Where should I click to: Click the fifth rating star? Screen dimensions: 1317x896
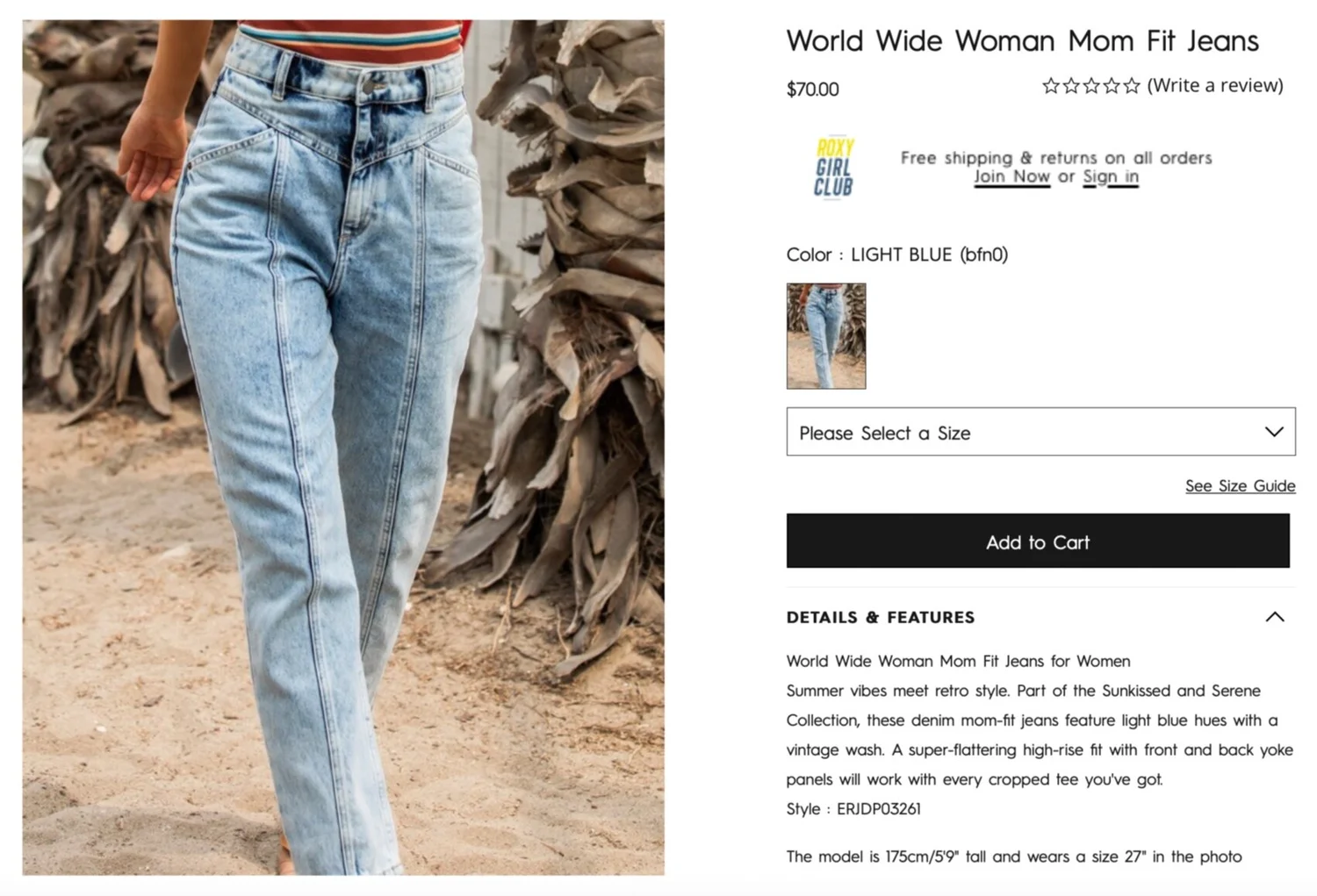coord(1132,85)
